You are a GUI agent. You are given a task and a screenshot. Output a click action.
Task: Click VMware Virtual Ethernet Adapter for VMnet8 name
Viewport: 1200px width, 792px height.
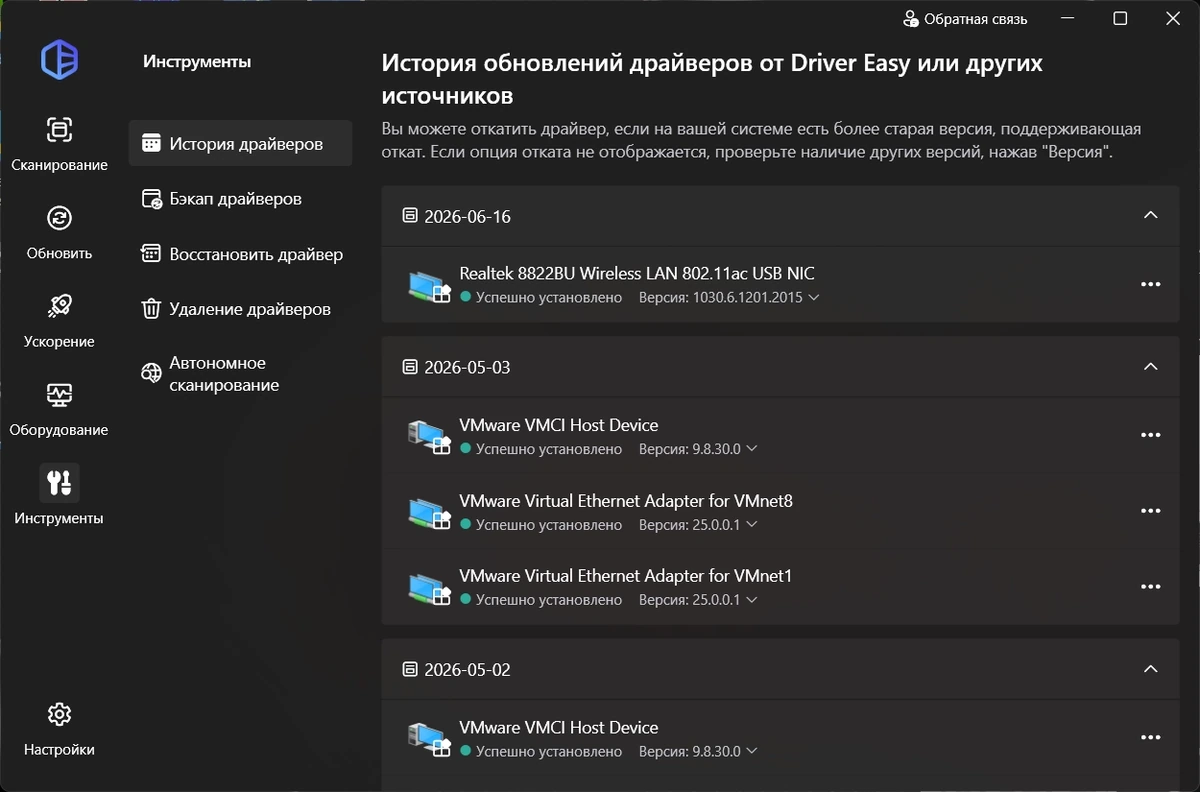(x=626, y=500)
